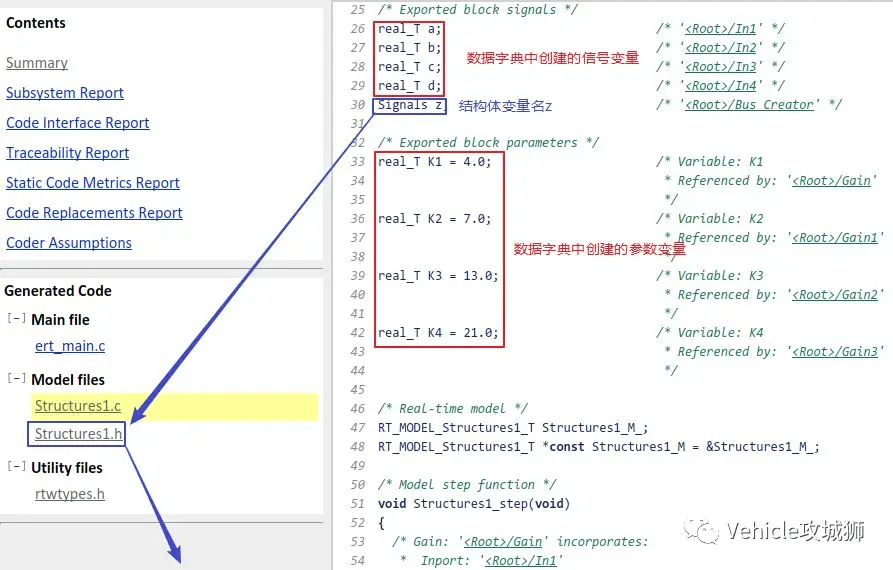Click the '*const Structures1_M = &Structures1_M_;' line
Screen dimensions: 893x570
point(681,447)
